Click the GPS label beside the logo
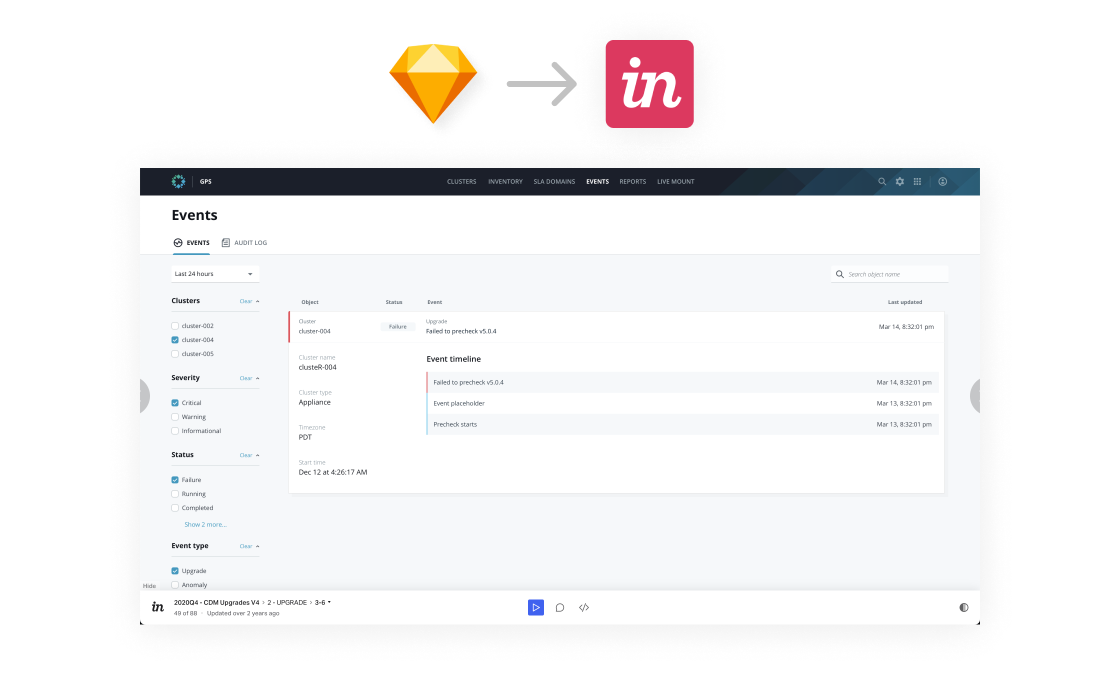 click(x=206, y=181)
